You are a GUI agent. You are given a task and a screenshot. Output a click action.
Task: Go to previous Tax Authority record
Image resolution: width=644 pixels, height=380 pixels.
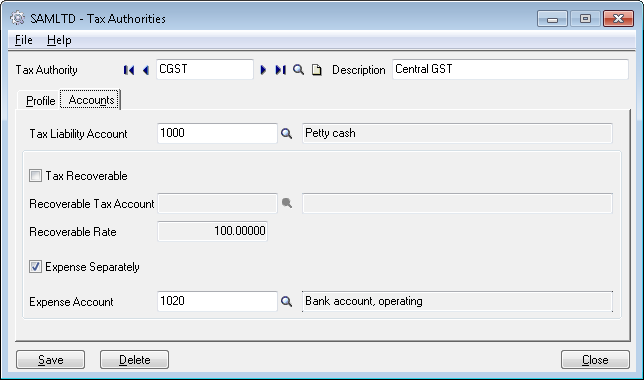tap(146, 70)
